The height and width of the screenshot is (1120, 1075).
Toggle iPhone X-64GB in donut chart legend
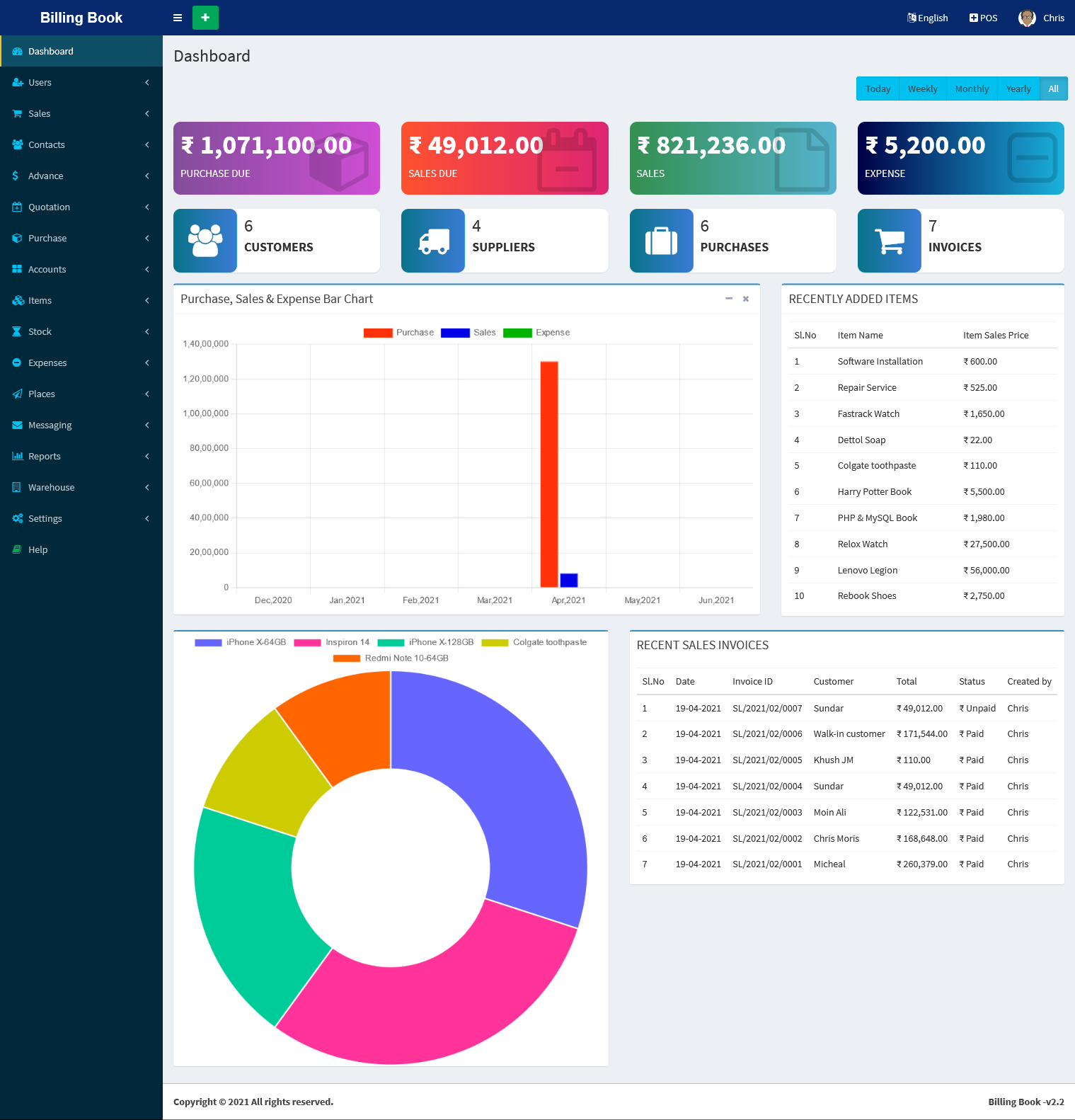(241, 642)
